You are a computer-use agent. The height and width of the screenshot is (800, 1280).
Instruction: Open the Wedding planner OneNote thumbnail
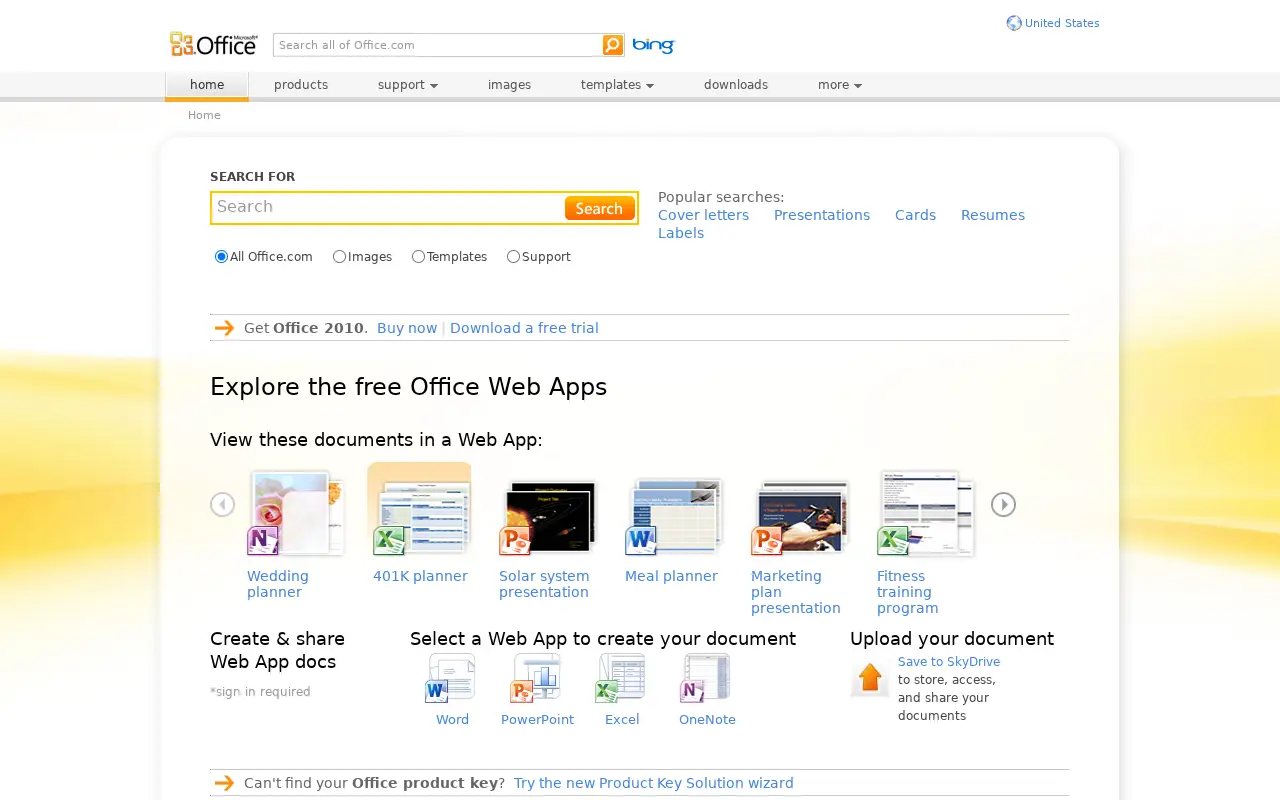[296, 513]
